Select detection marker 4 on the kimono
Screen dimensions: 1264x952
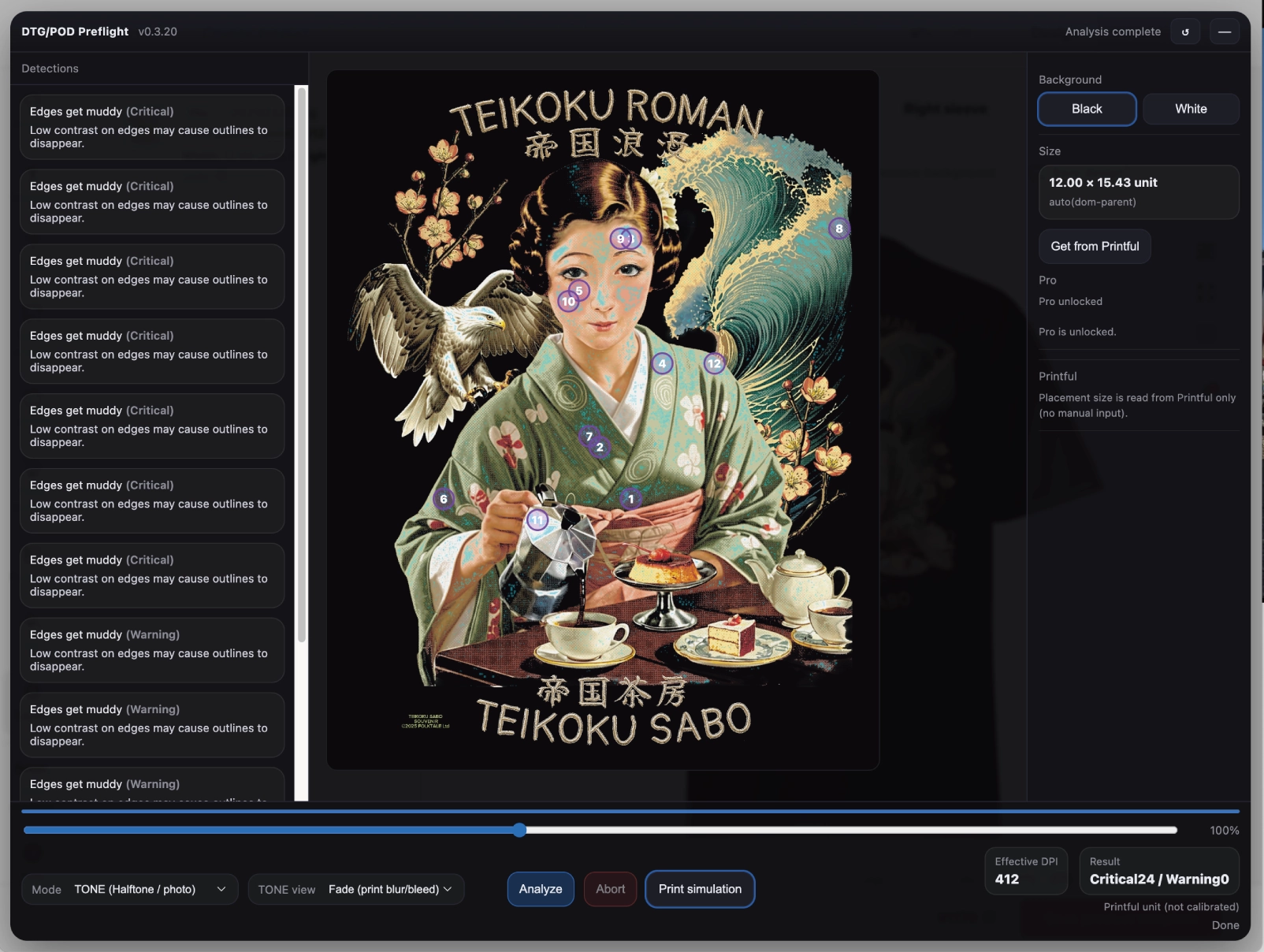663,363
